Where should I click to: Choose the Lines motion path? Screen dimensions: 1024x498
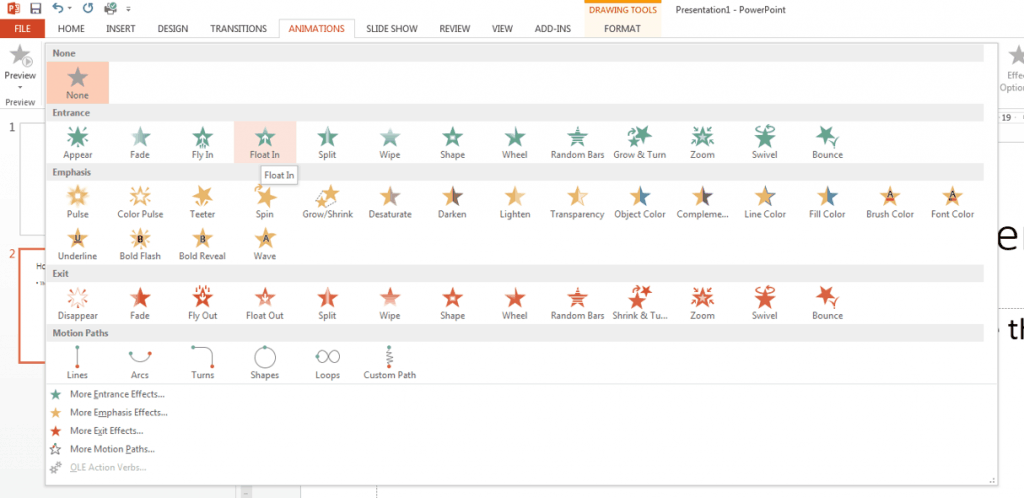(x=78, y=363)
